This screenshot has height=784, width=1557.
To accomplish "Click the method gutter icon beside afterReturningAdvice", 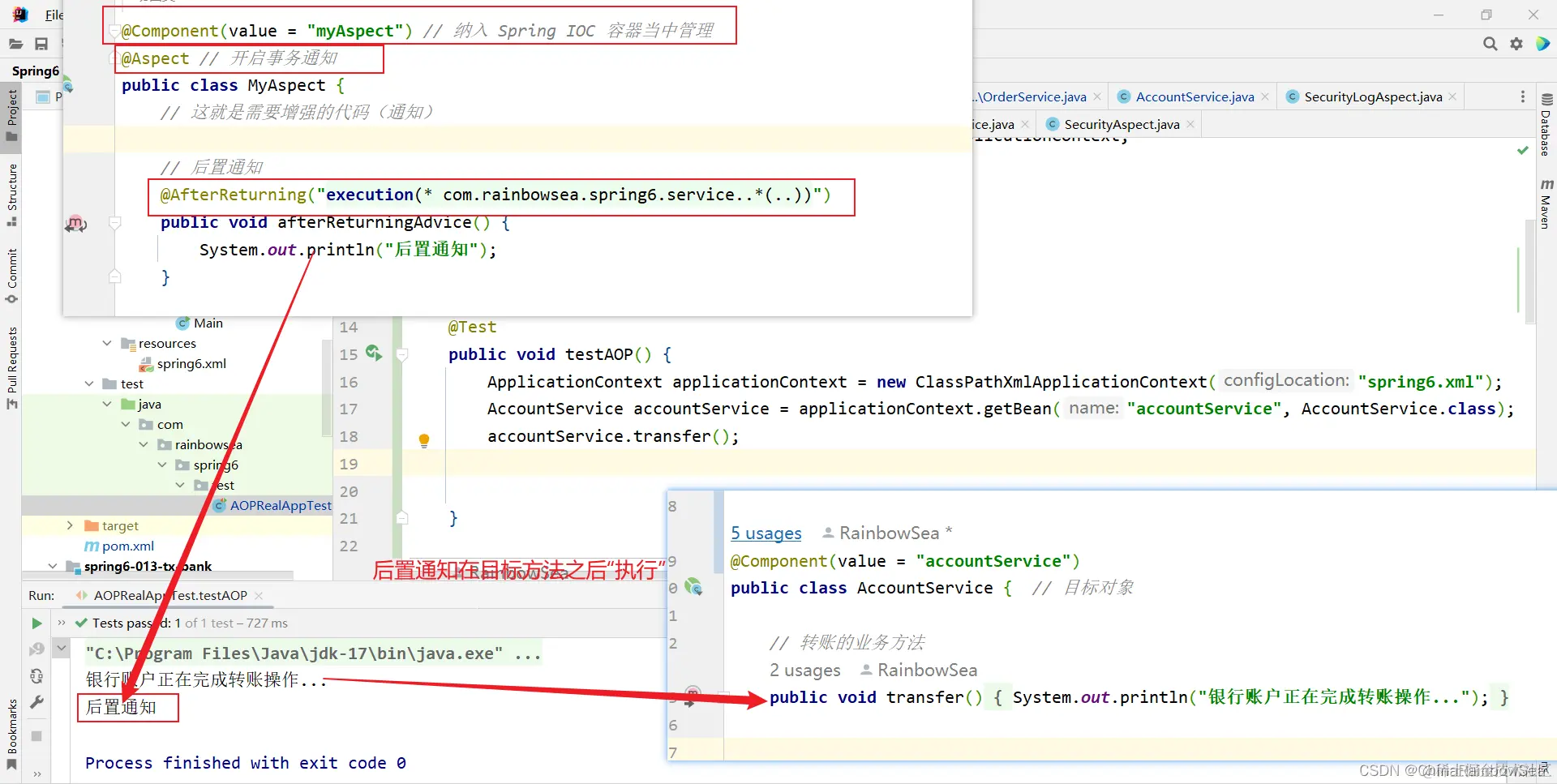I will click(x=75, y=223).
